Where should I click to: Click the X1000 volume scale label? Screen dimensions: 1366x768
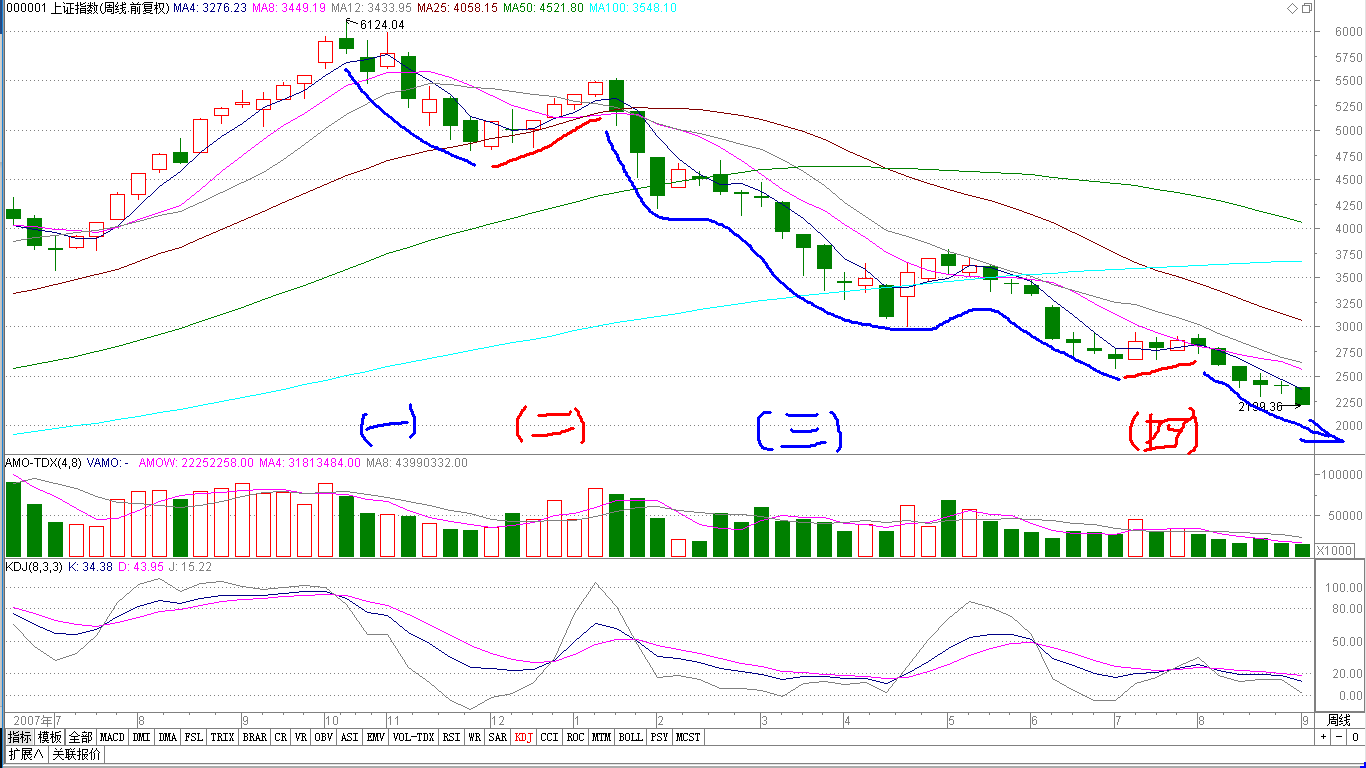click(x=1335, y=551)
